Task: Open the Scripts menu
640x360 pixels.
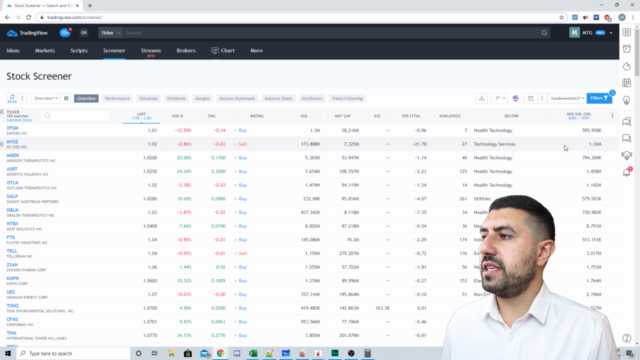Action: pos(79,51)
